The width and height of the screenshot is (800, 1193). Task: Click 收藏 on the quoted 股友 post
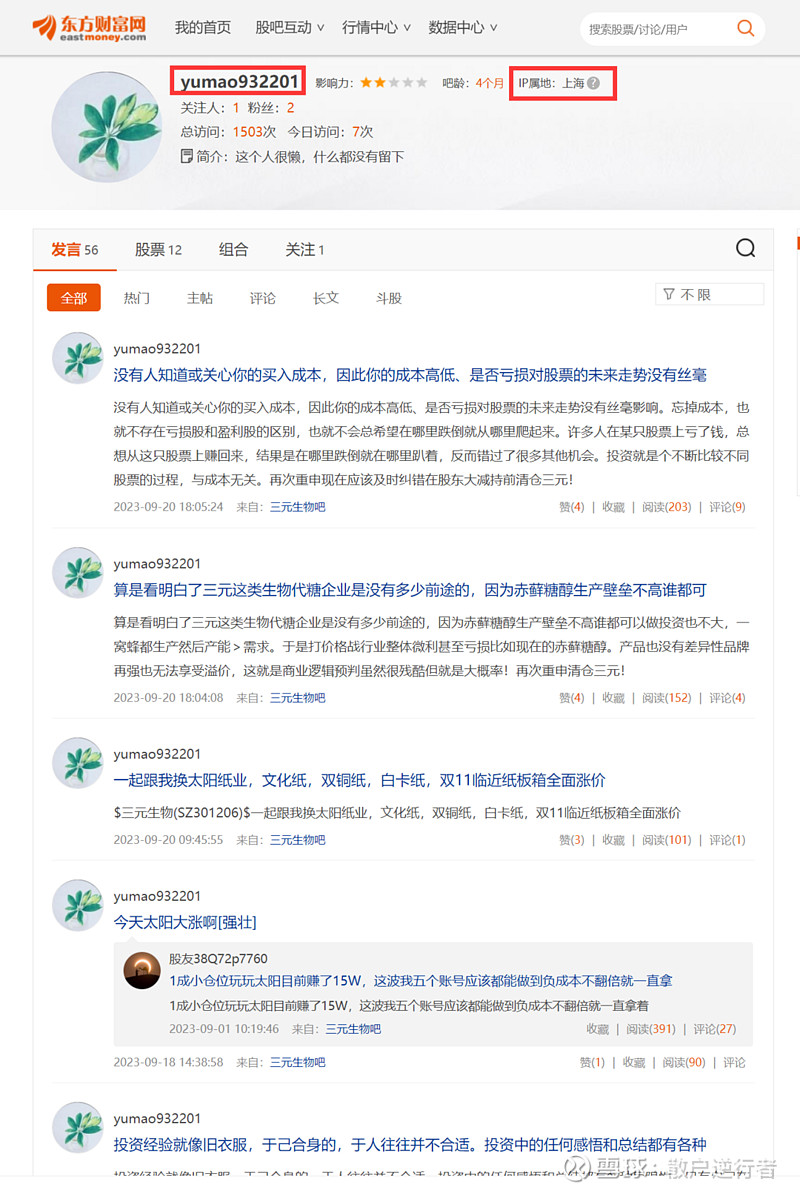pyautogui.click(x=598, y=1029)
